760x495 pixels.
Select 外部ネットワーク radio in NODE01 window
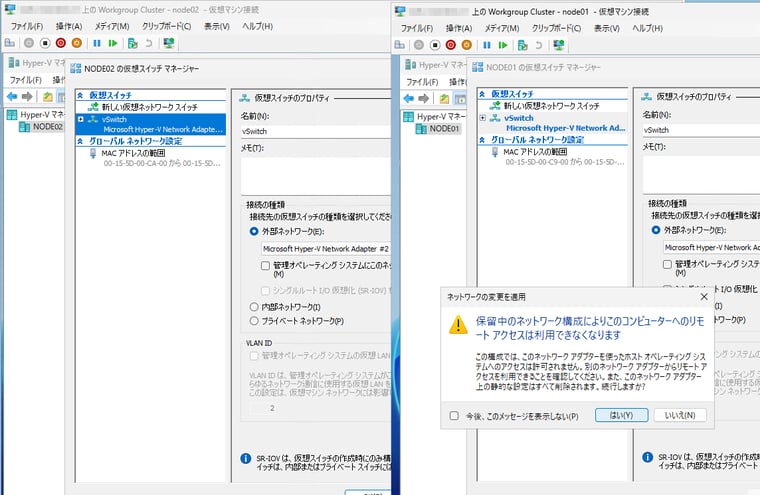[656, 230]
